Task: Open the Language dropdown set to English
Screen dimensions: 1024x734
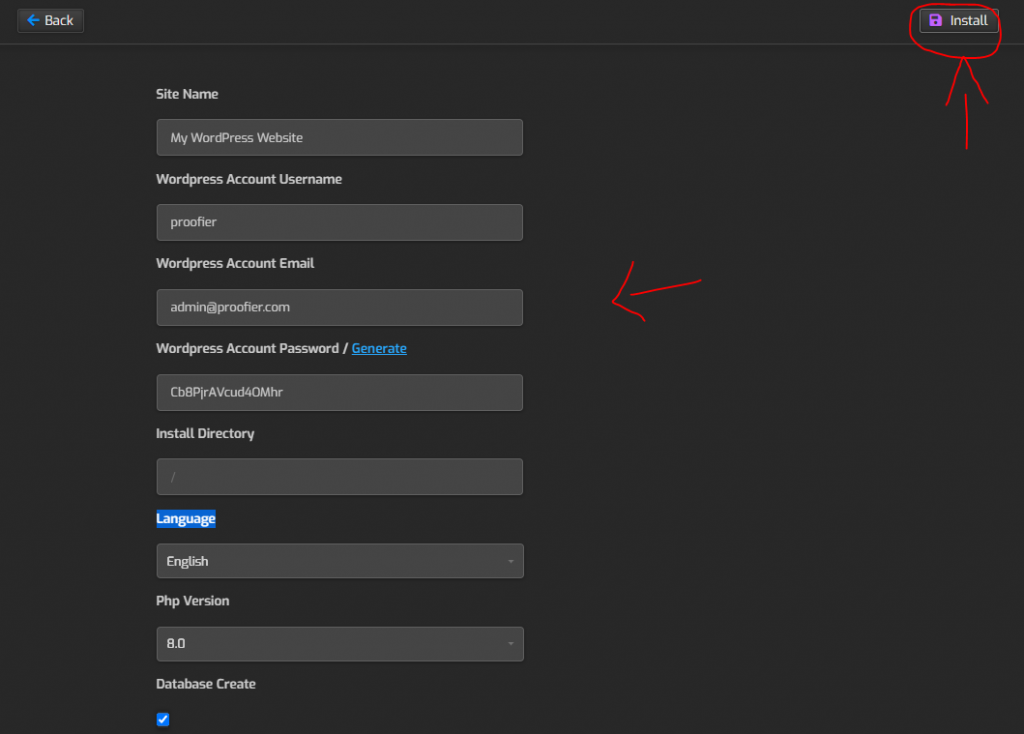Action: point(340,561)
